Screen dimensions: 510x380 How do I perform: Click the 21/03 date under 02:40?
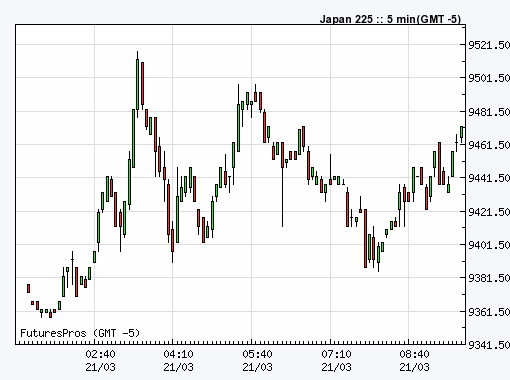point(100,367)
